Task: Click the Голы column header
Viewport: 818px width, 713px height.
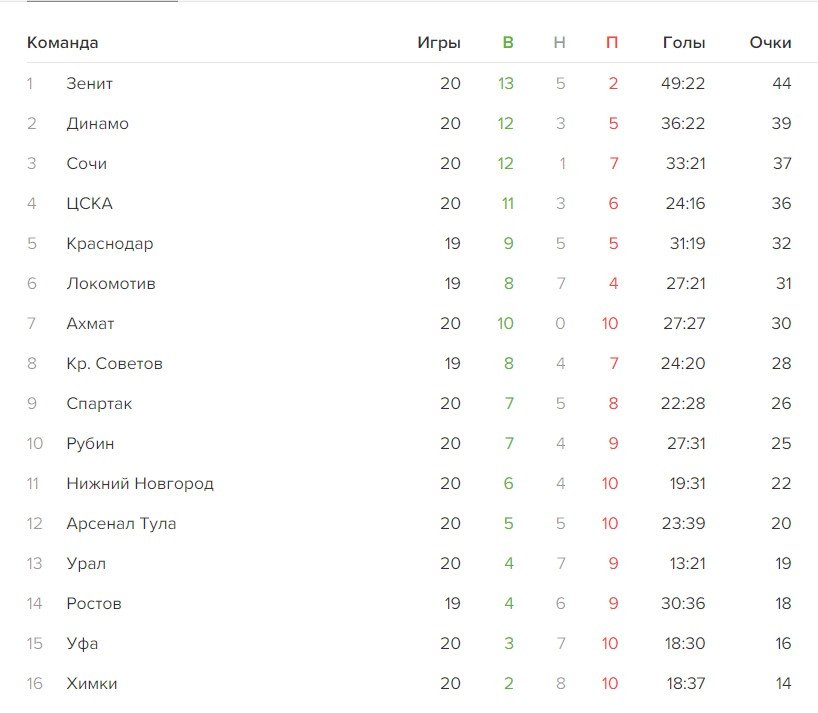Action: (x=684, y=43)
